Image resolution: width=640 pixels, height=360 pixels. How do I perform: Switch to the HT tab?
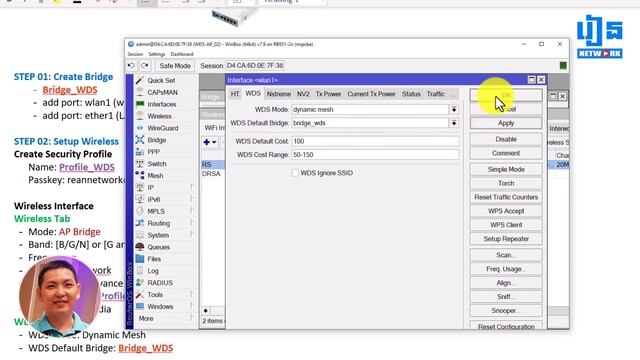coord(235,94)
